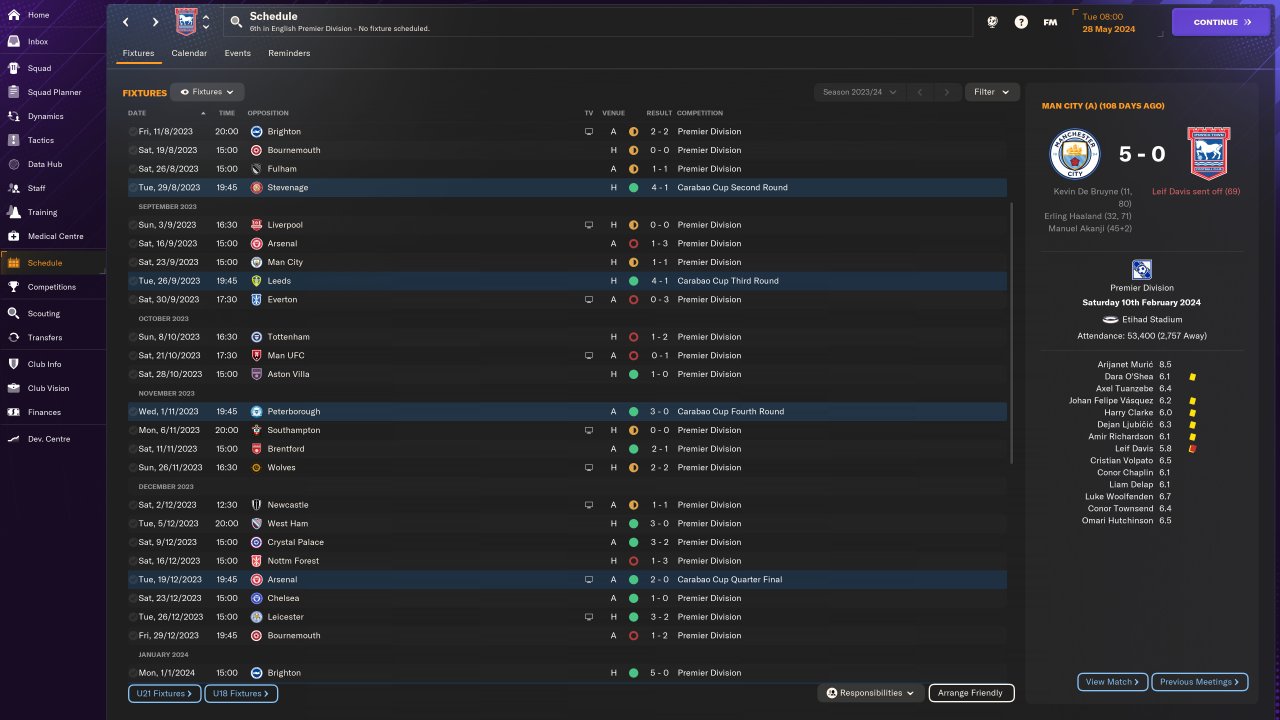Click the Etihad Stadium label
Image resolution: width=1280 pixels, height=720 pixels.
1150,319
